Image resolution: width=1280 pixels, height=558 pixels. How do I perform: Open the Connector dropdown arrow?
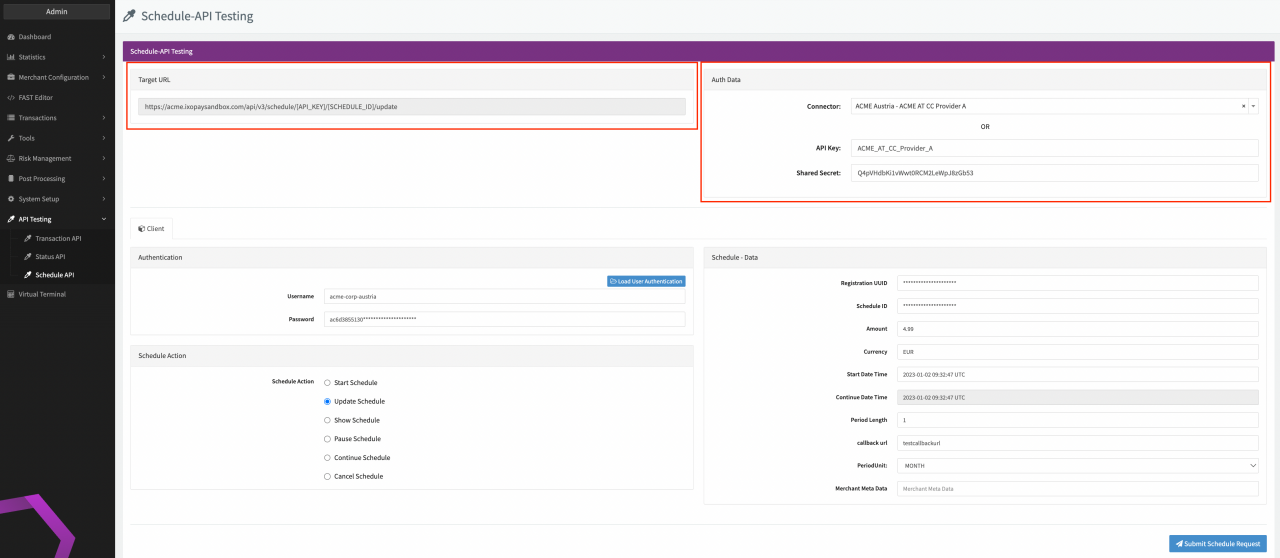[1253, 106]
